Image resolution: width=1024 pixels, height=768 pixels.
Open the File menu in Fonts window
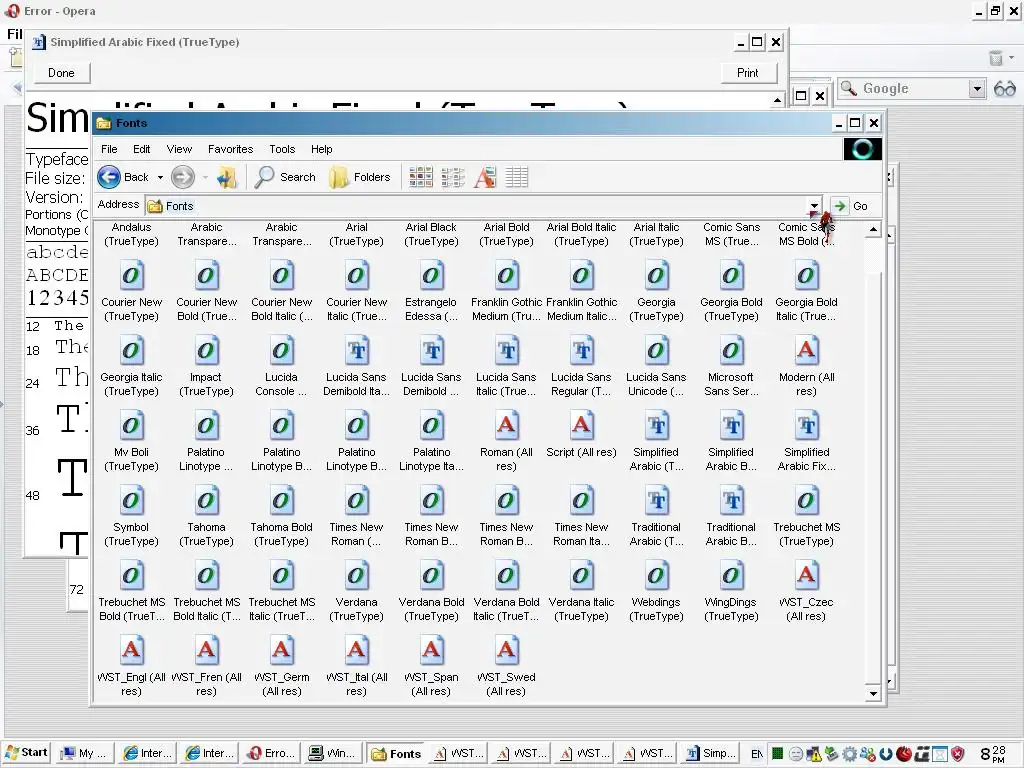point(109,149)
